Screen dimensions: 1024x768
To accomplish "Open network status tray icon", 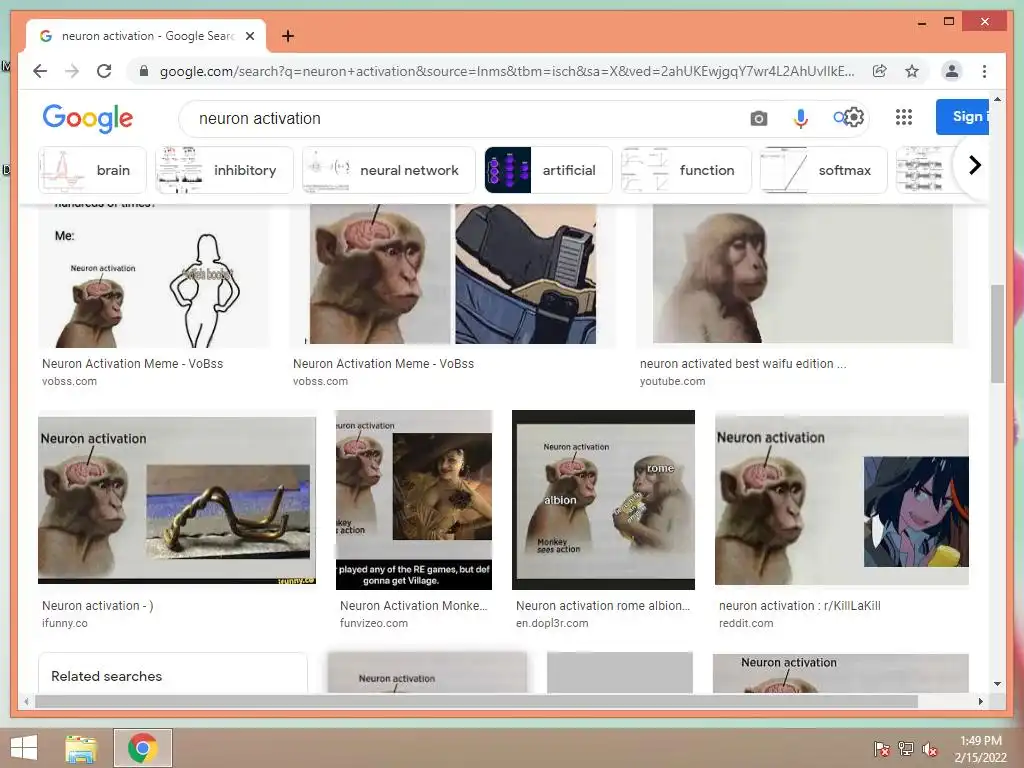I will pyautogui.click(x=905, y=748).
